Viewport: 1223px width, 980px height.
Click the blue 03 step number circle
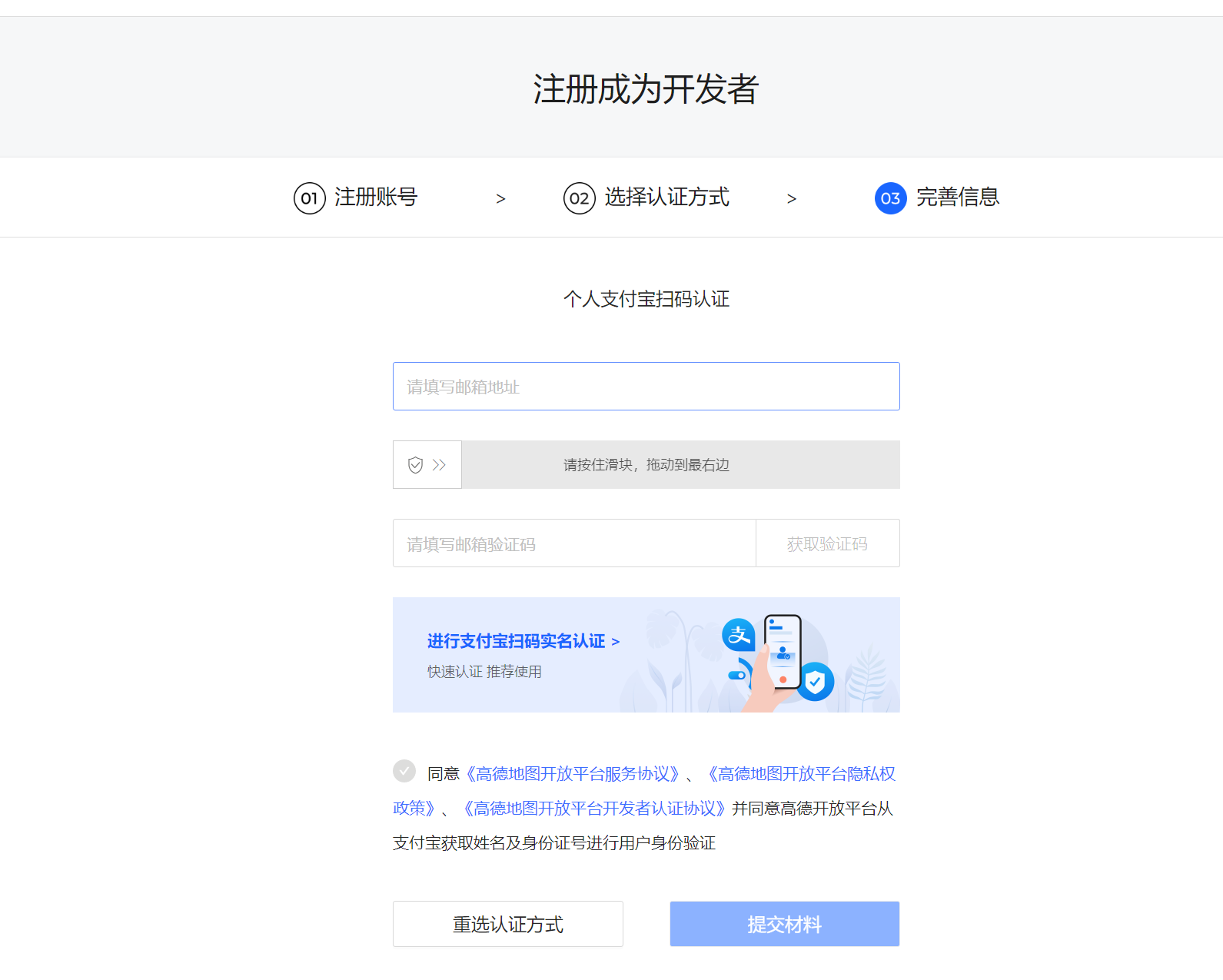click(x=891, y=198)
